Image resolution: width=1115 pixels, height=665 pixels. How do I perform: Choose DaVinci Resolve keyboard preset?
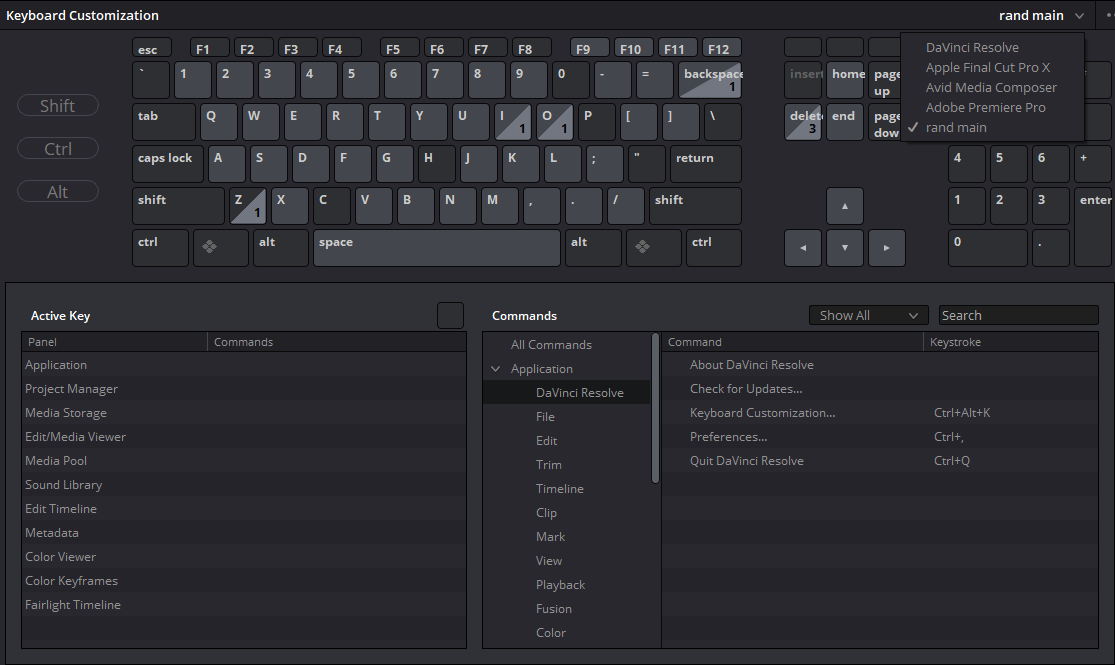click(x=972, y=47)
